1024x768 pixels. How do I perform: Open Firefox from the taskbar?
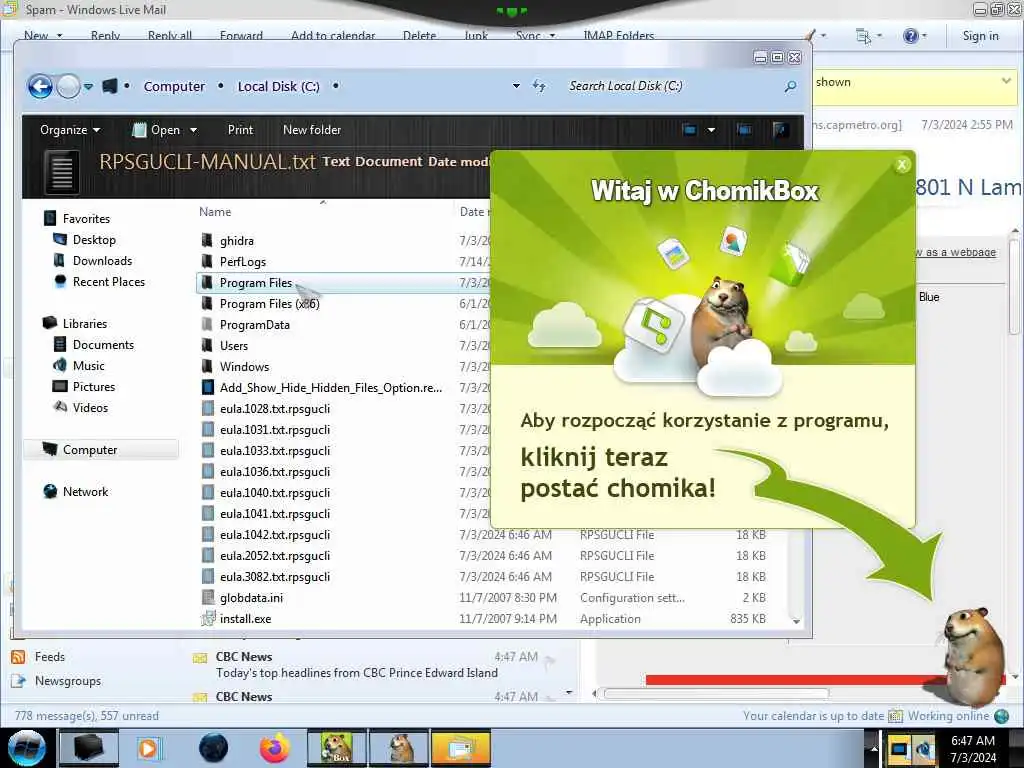click(274, 748)
